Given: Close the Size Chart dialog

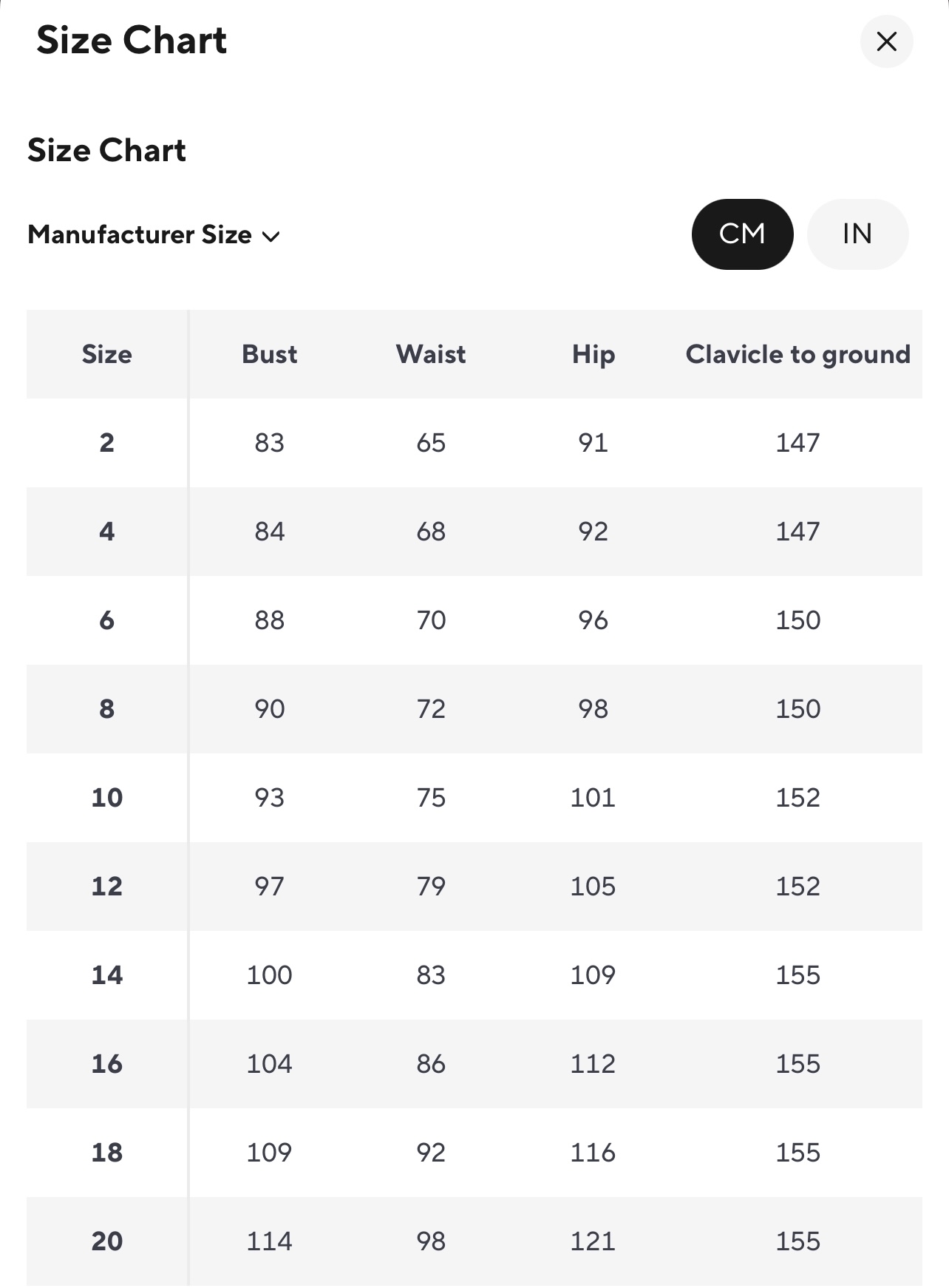Looking at the screenshot, I should (886, 41).
